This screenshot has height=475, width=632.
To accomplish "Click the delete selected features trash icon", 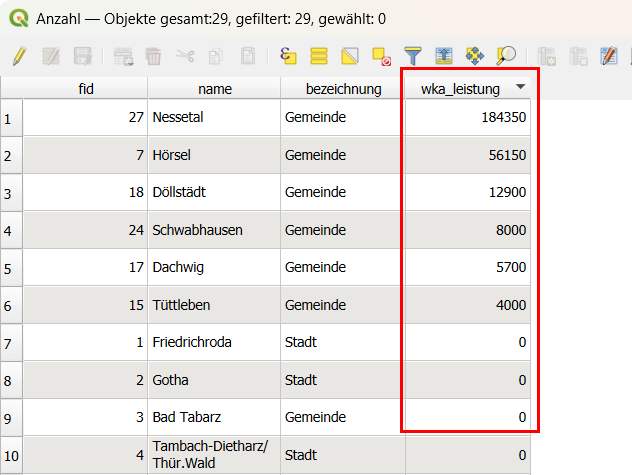I will tap(153, 56).
